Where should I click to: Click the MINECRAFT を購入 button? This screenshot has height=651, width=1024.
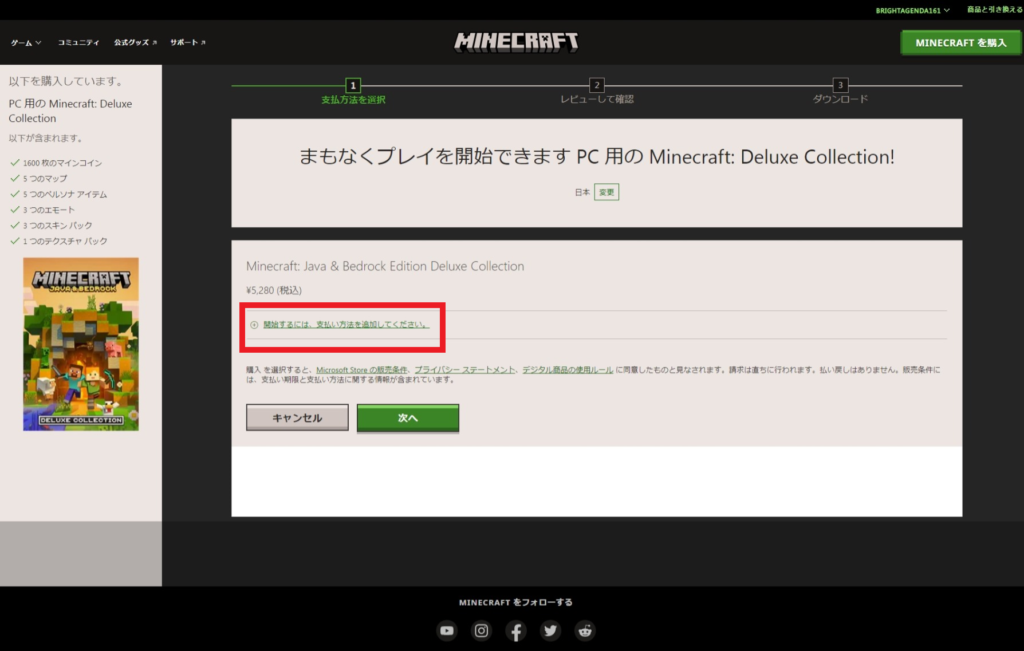(961, 42)
